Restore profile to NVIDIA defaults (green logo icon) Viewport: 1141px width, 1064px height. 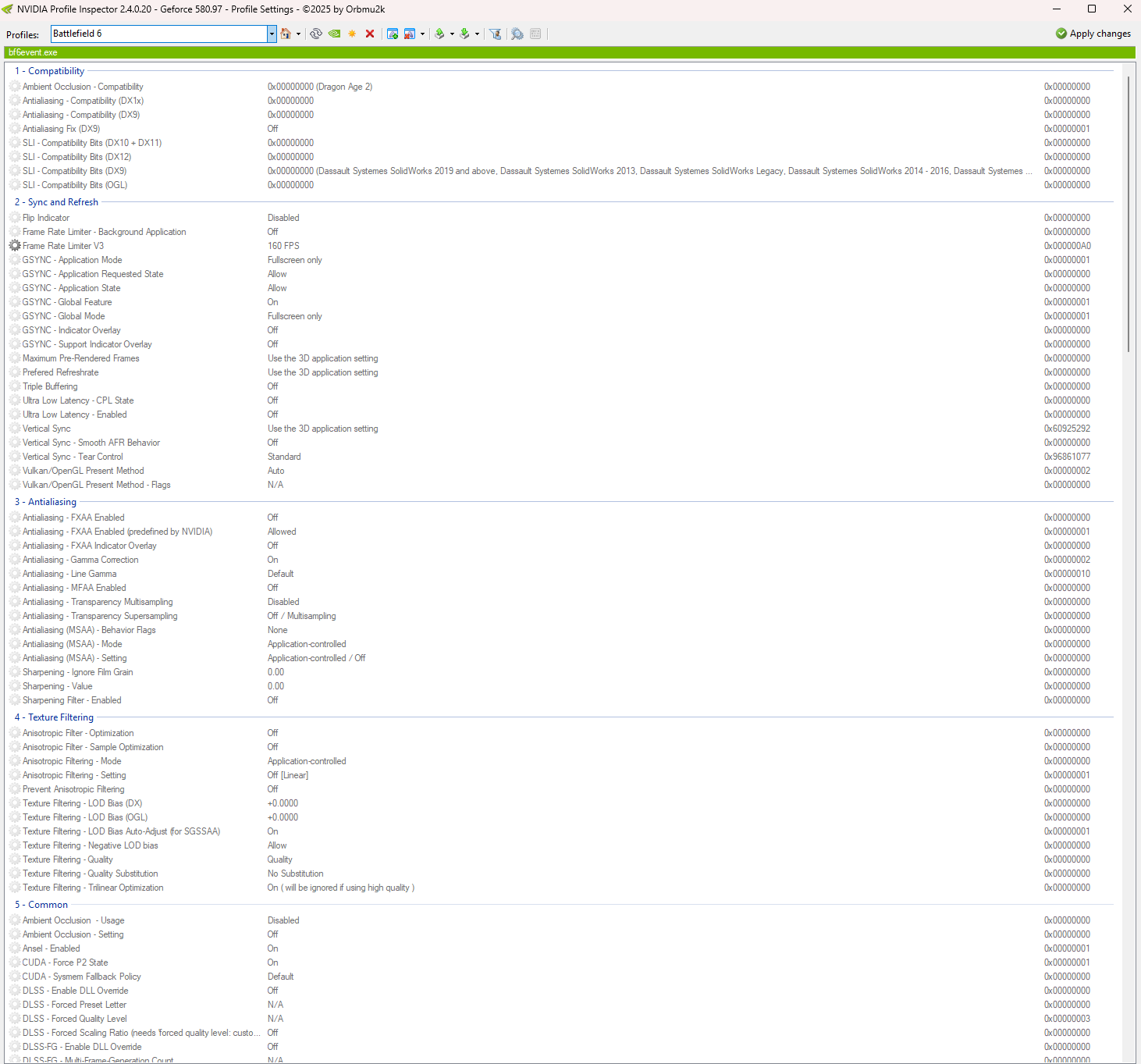coord(334,34)
